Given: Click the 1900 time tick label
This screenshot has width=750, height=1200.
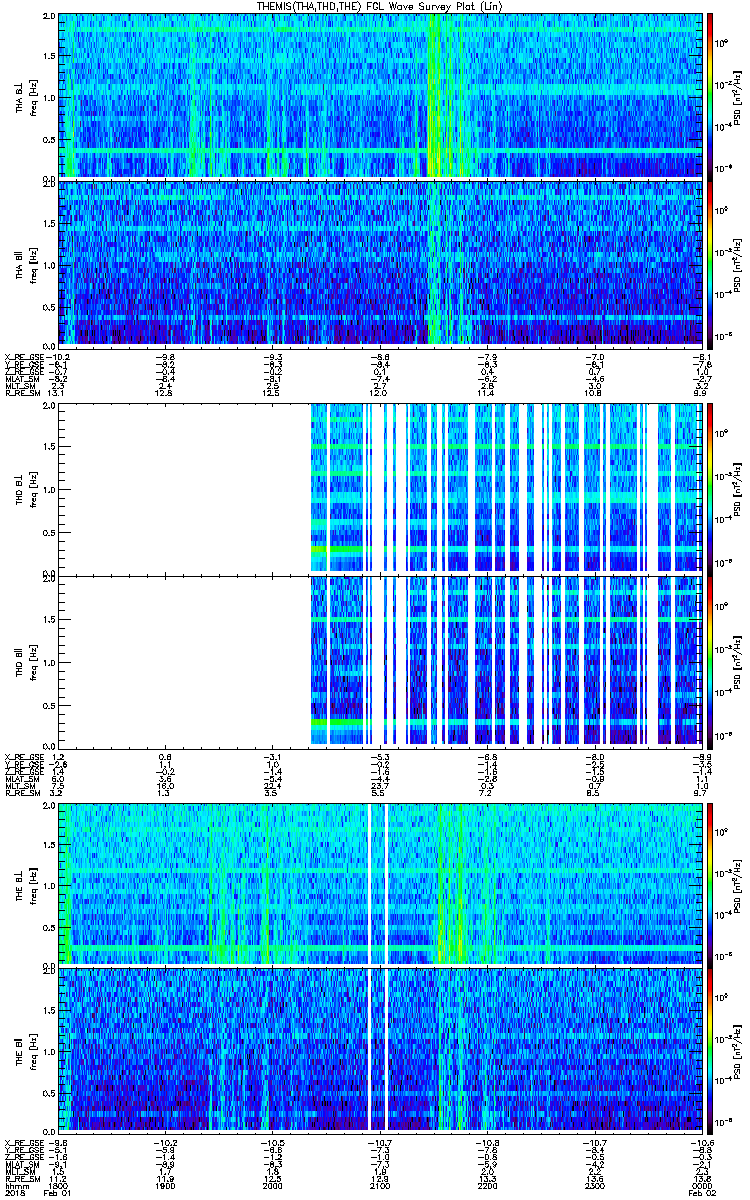Looking at the screenshot, I should [x=165, y=1185].
